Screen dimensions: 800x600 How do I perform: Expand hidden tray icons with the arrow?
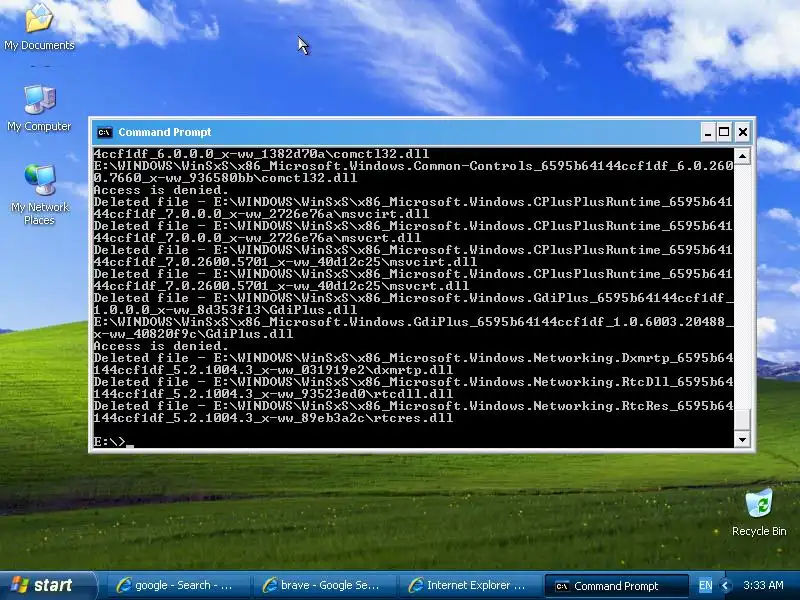point(725,586)
